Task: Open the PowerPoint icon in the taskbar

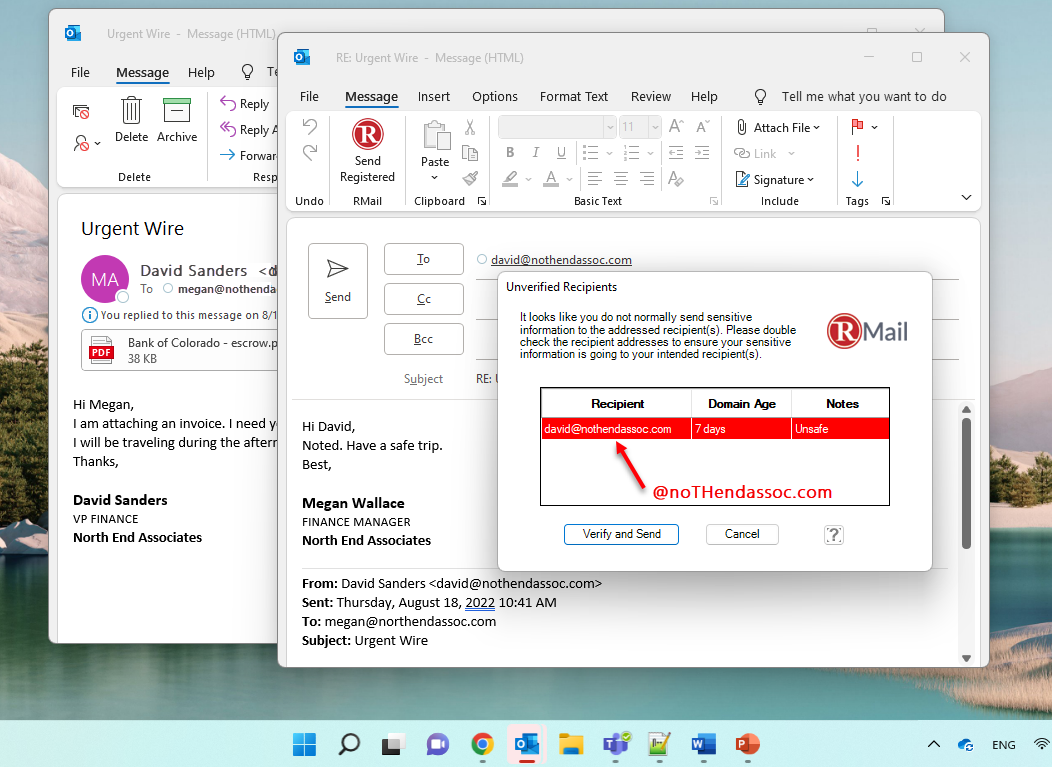Action: pos(747,744)
